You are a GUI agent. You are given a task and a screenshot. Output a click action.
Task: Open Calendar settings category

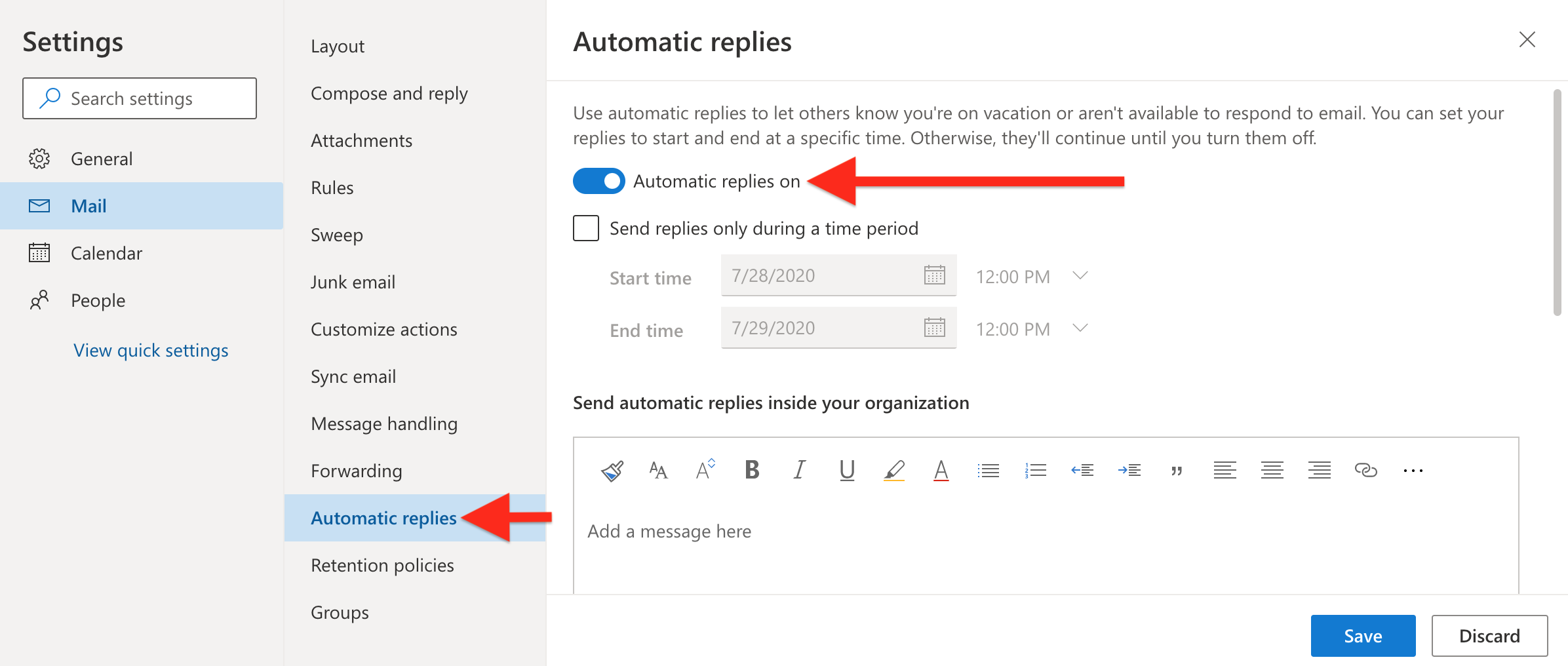coord(142,253)
